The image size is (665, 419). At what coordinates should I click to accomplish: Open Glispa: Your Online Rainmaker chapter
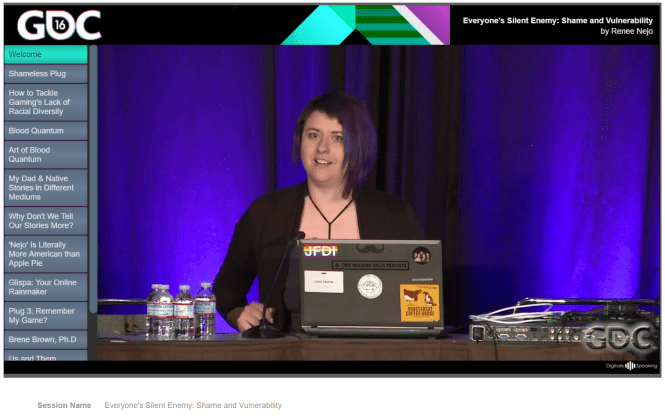coord(46,287)
